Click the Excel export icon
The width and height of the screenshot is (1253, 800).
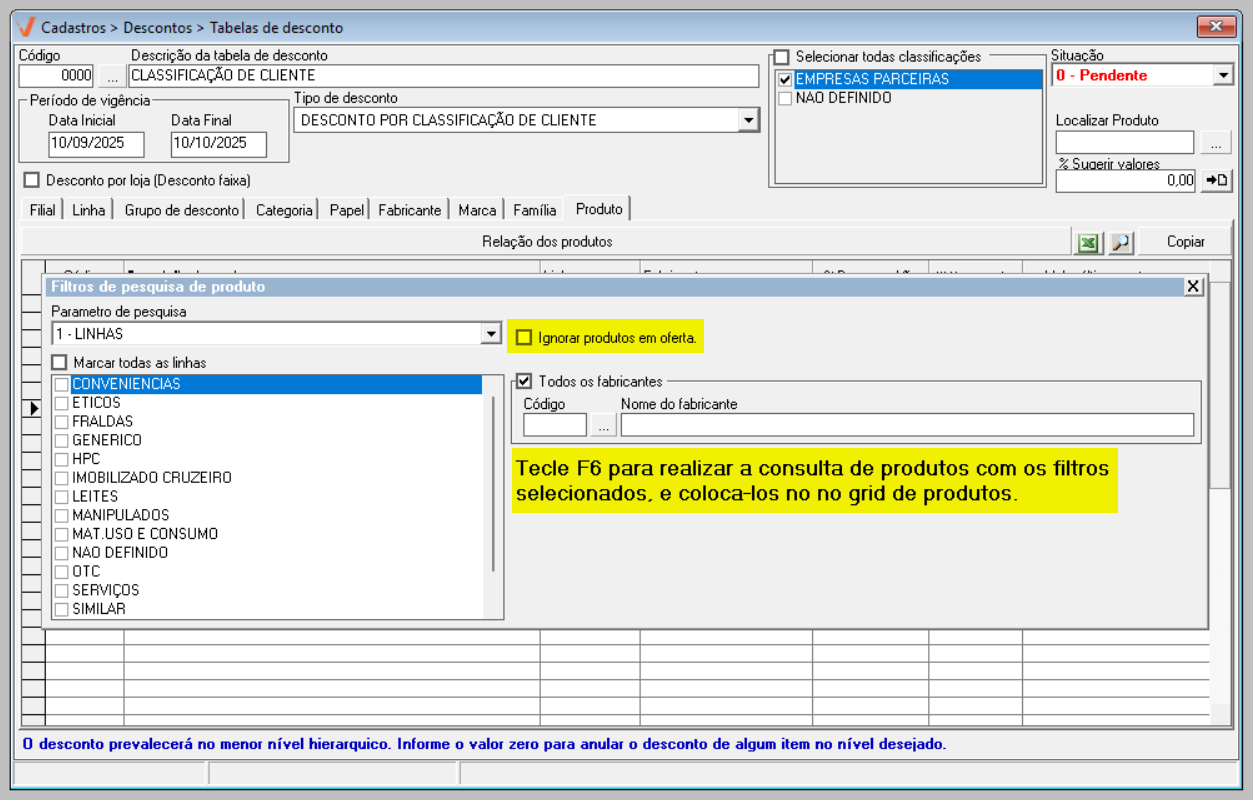point(1087,242)
